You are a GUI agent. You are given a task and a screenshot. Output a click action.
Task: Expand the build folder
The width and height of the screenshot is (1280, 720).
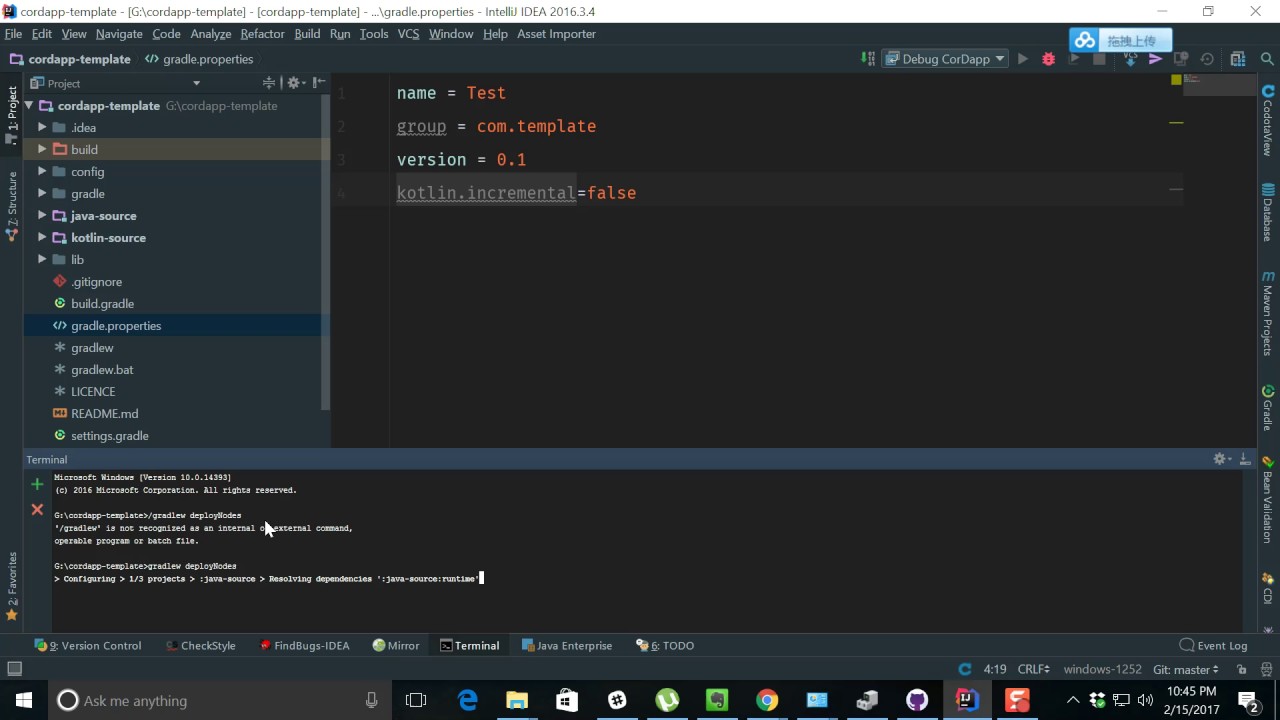pos(42,149)
